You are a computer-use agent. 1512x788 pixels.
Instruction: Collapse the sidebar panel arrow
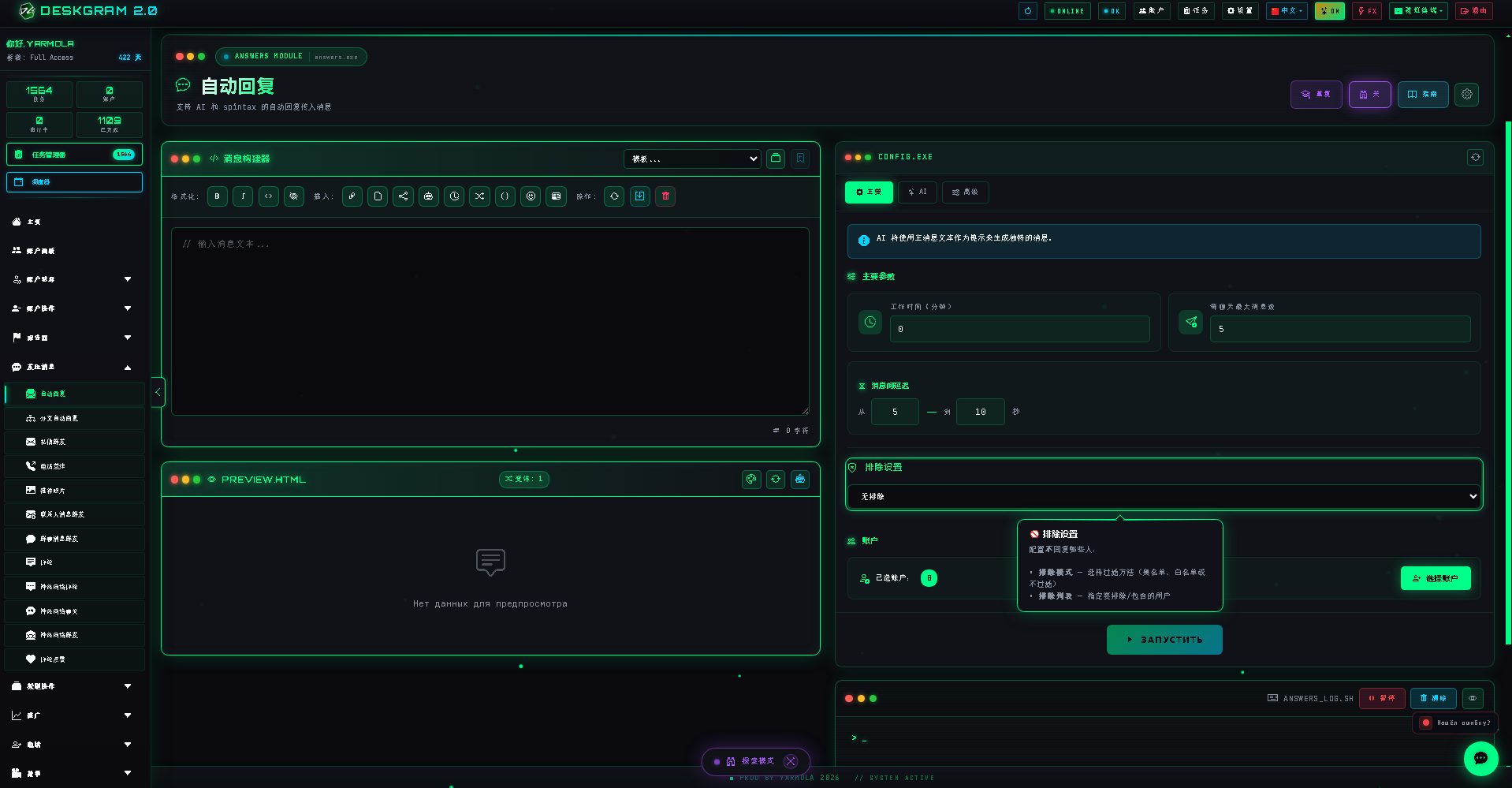point(158,392)
